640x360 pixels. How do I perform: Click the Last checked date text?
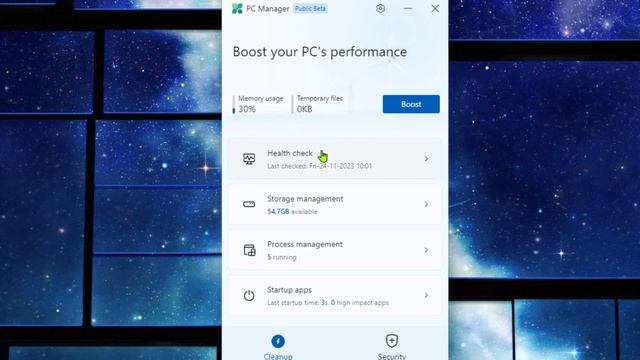tap(320, 166)
